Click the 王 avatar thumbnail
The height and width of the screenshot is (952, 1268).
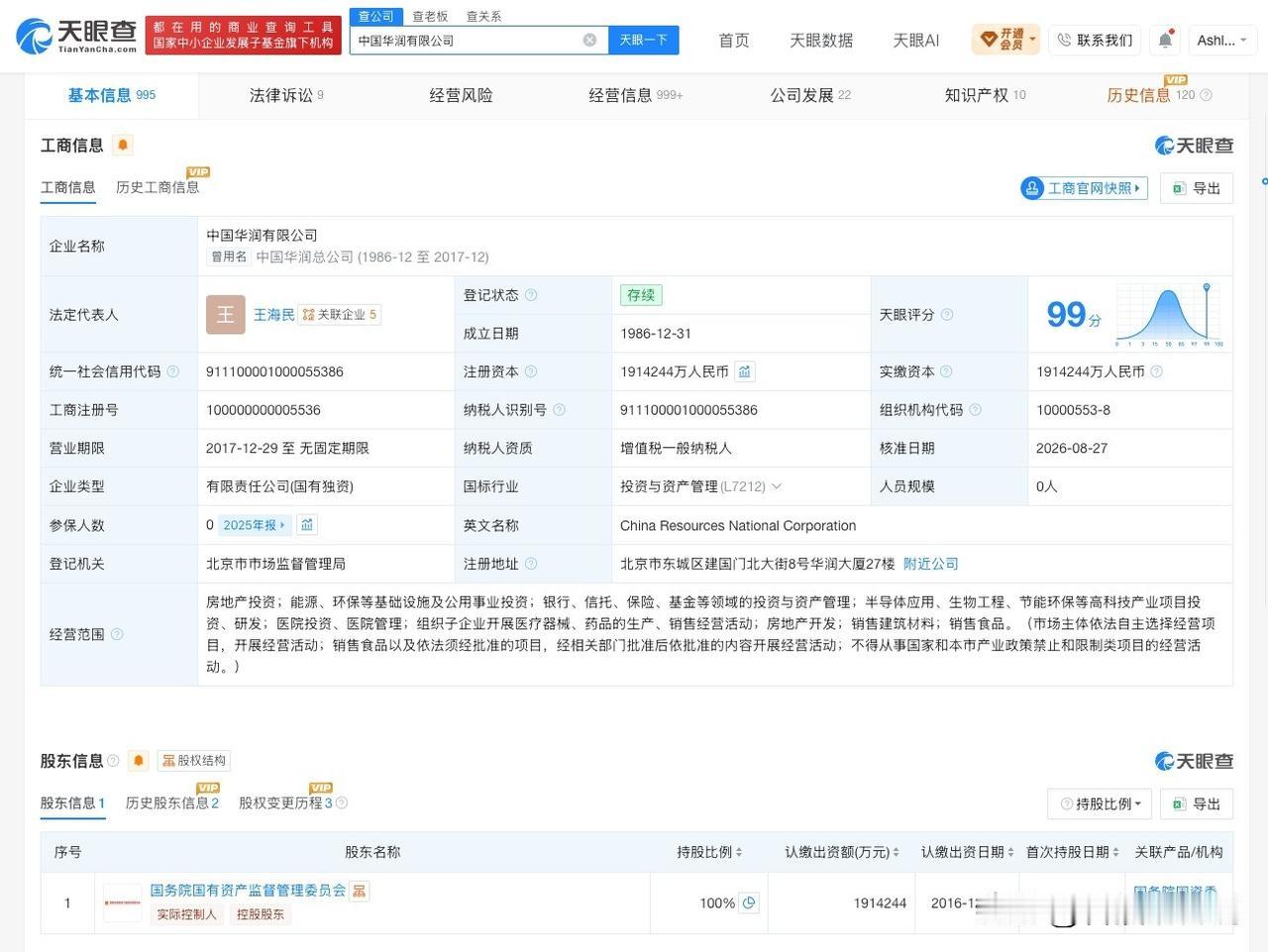(225, 315)
